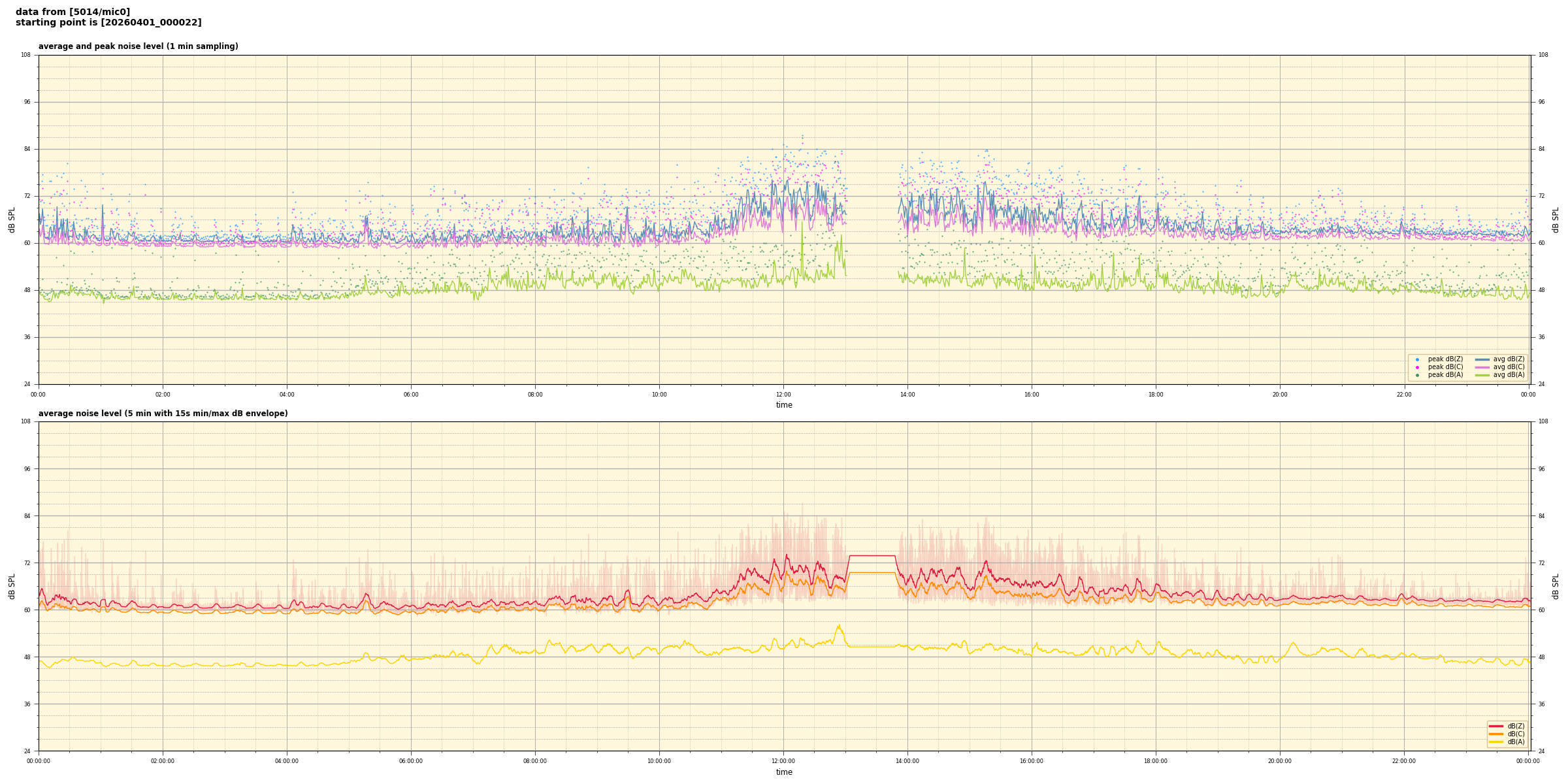This screenshot has height=784, width=1568.
Task: Select the avg dB(Z) legend line
Action: pos(1482,359)
